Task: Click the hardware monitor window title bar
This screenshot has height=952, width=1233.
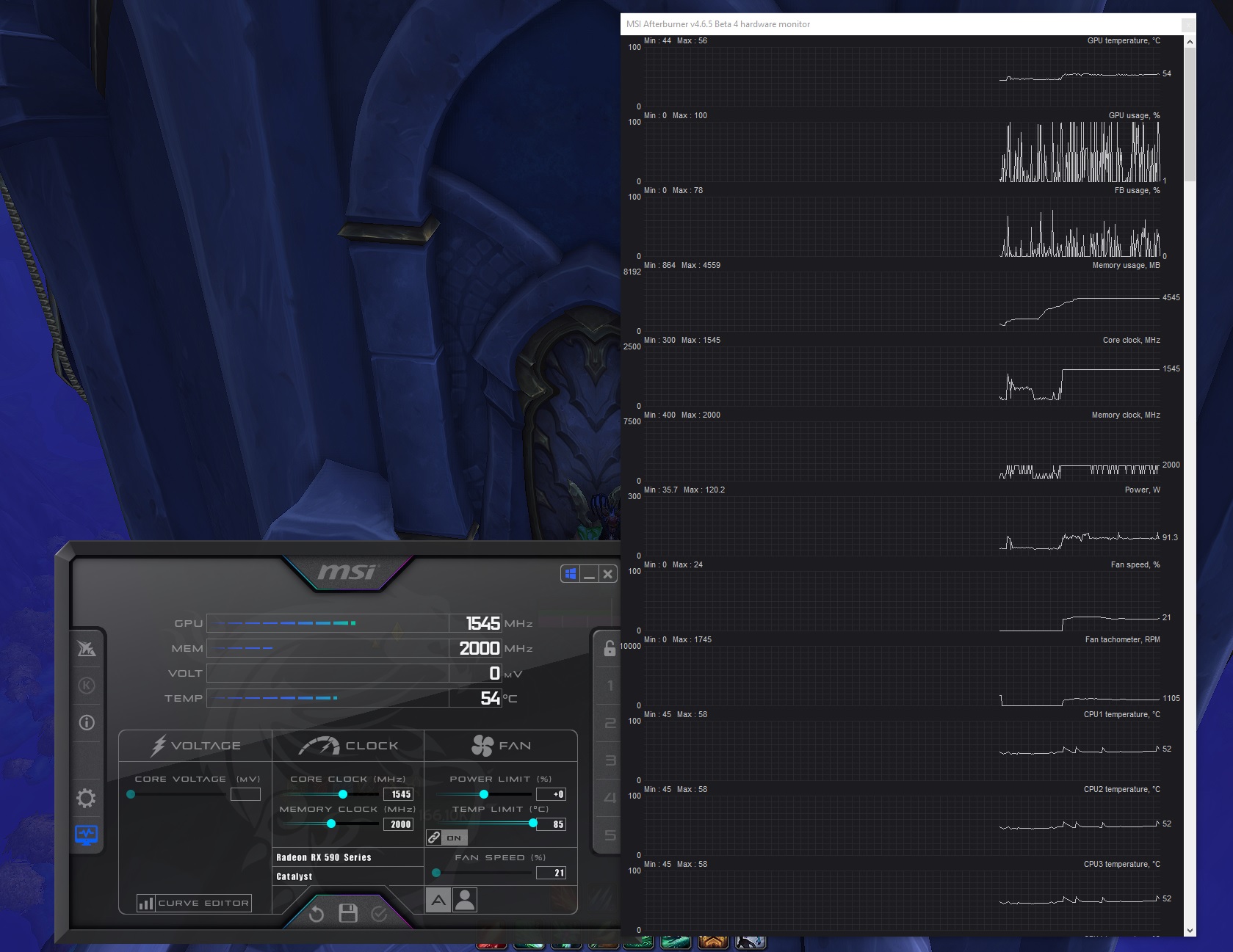Action: pos(908,24)
